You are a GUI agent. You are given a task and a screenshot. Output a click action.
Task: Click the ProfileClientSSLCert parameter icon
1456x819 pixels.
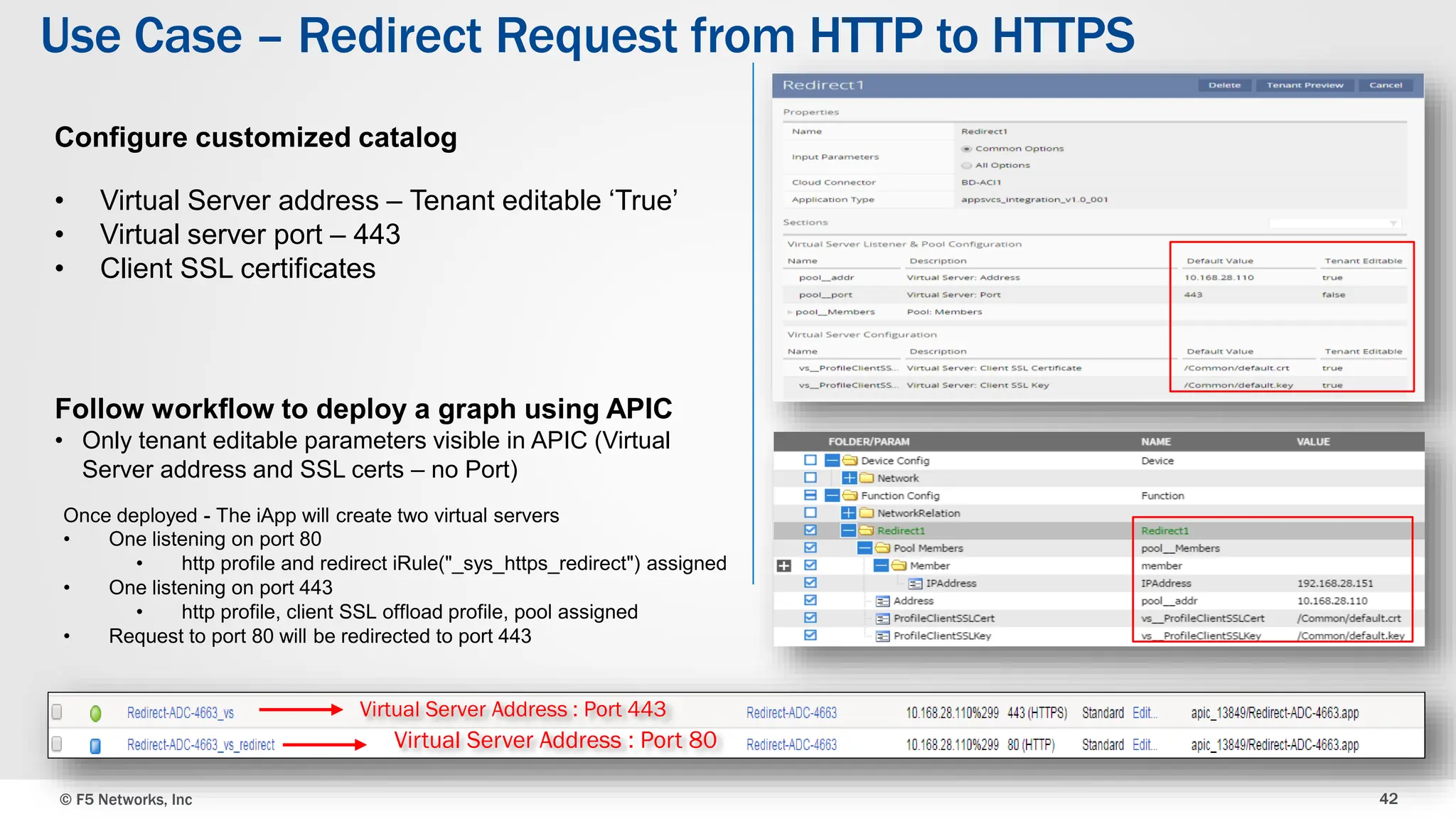pyautogui.click(x=883, y=619)
